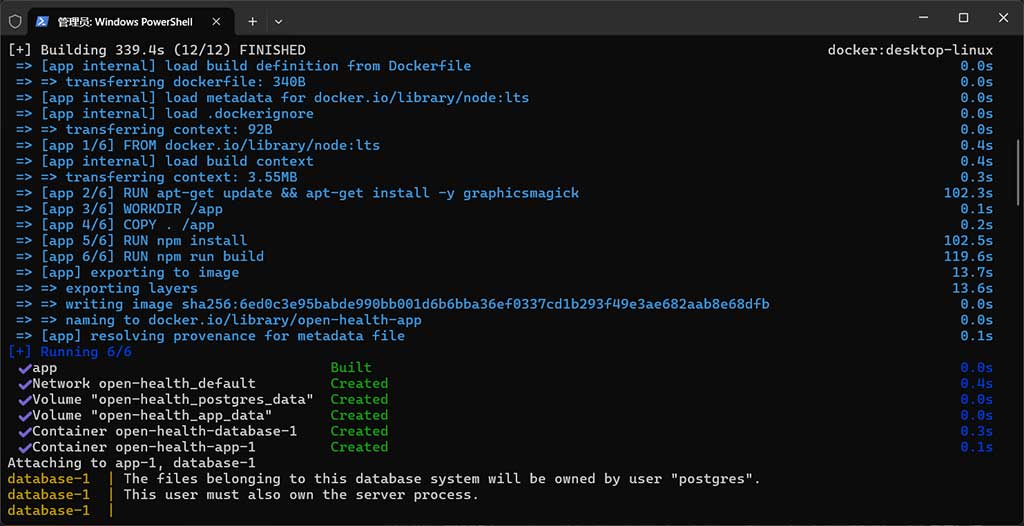Viewport: 1024px width, 526px height.
Task: Click the 'apt-get install -y graphicsmagick' line
Action: tap(297, 193)
